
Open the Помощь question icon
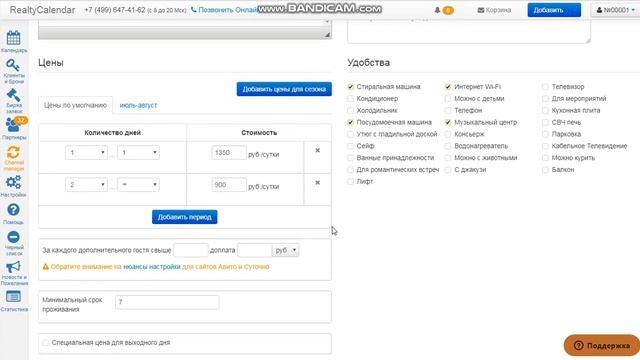(x=13, y=210)
